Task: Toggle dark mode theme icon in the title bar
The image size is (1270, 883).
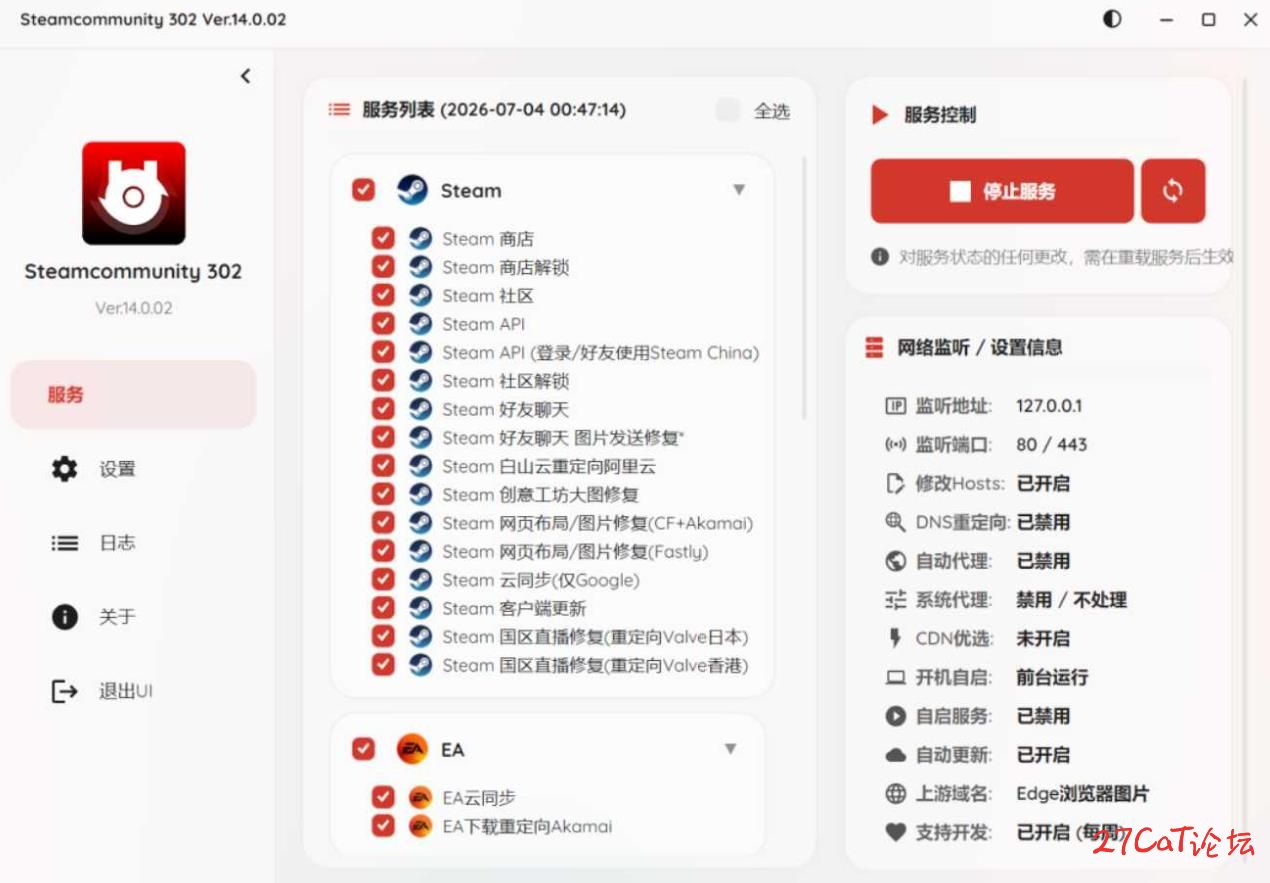Action: (1112, 19)
